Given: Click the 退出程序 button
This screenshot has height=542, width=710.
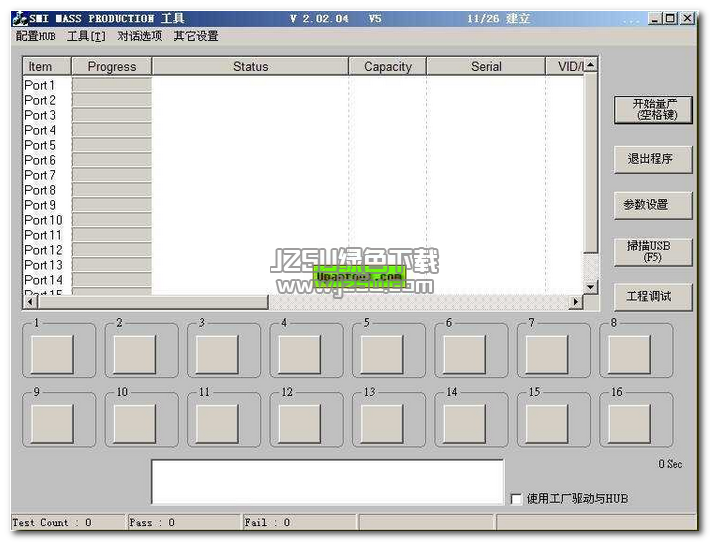Looking at the screenshot, I should pyautogui.click(x=653, y=159).
